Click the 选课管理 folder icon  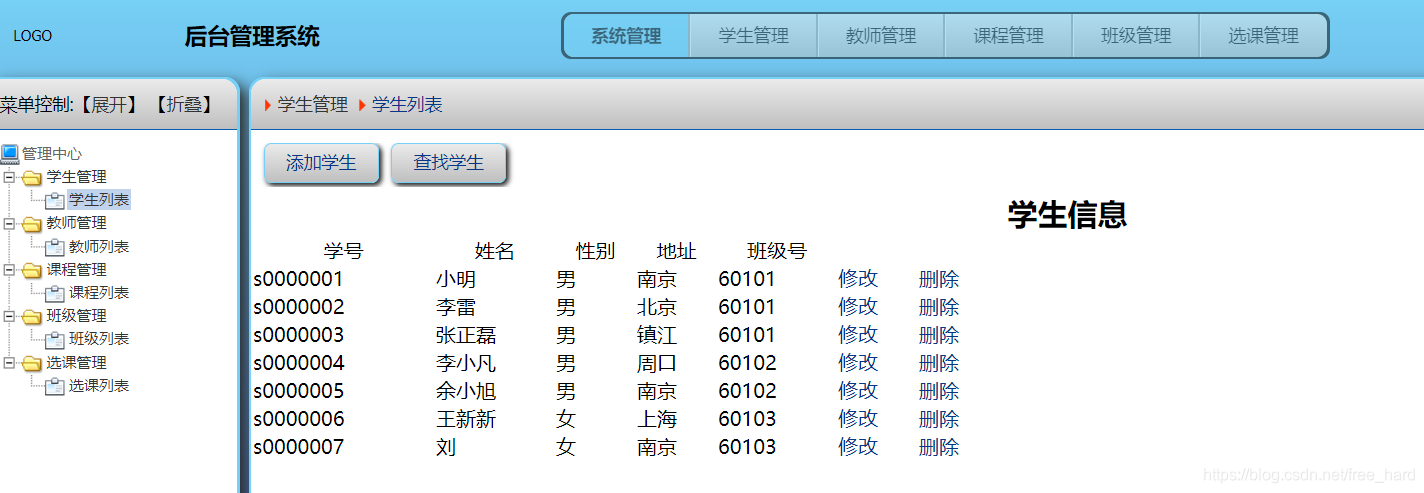pyautogui.click(x=32, y=364)
